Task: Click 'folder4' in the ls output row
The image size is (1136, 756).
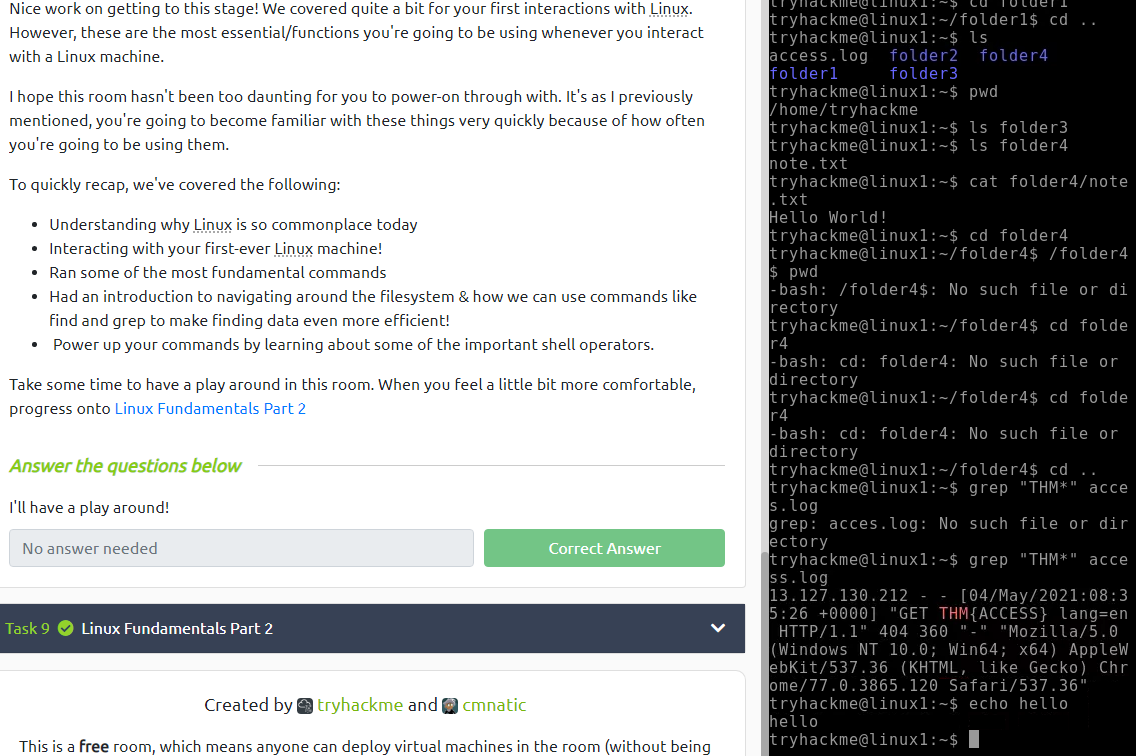Action: click(1014, 56)
